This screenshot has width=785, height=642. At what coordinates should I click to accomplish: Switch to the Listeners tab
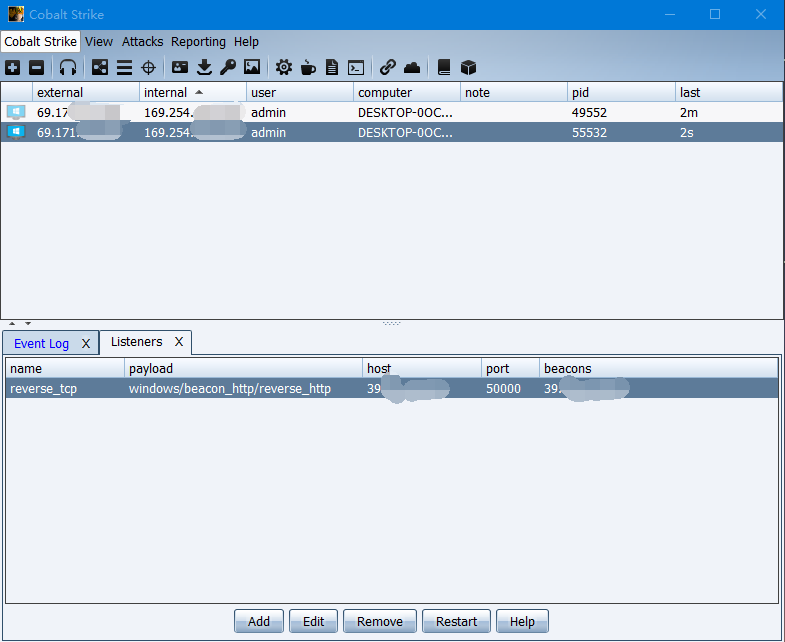tap(137, 342)
